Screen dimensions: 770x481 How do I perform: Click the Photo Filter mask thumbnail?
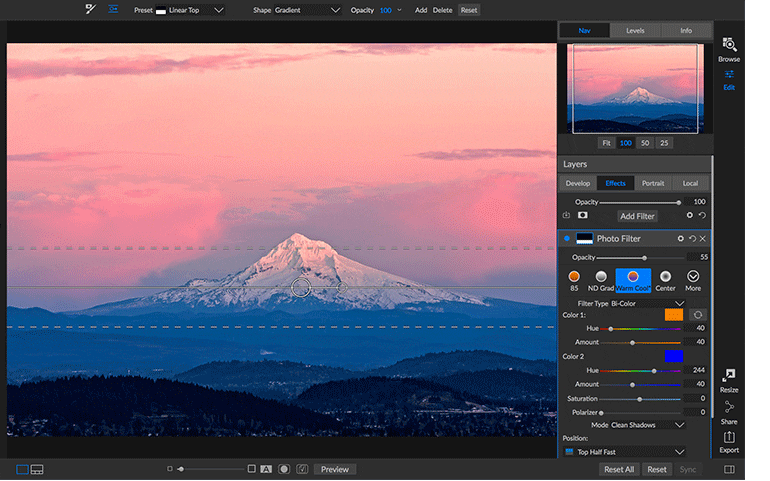pos(584,238)
